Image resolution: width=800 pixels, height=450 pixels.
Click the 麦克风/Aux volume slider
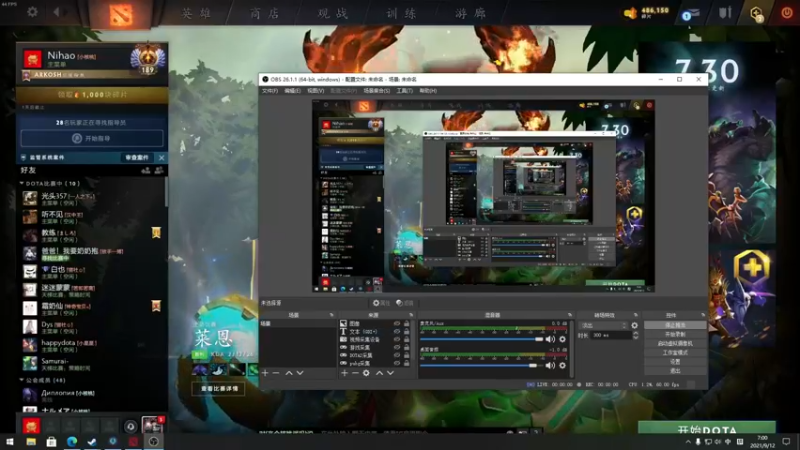[x=482, y=339]
